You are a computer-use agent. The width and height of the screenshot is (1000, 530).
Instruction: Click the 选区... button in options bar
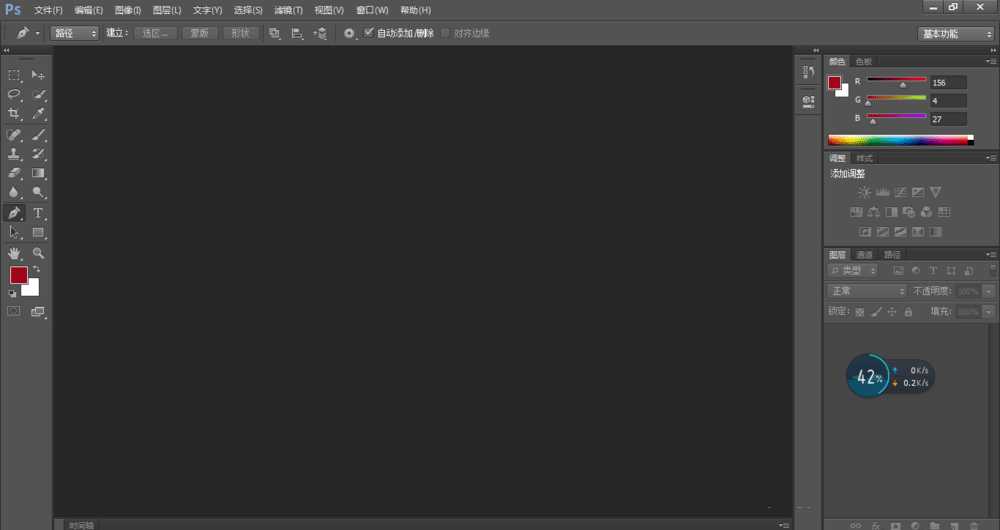(157, 33)
